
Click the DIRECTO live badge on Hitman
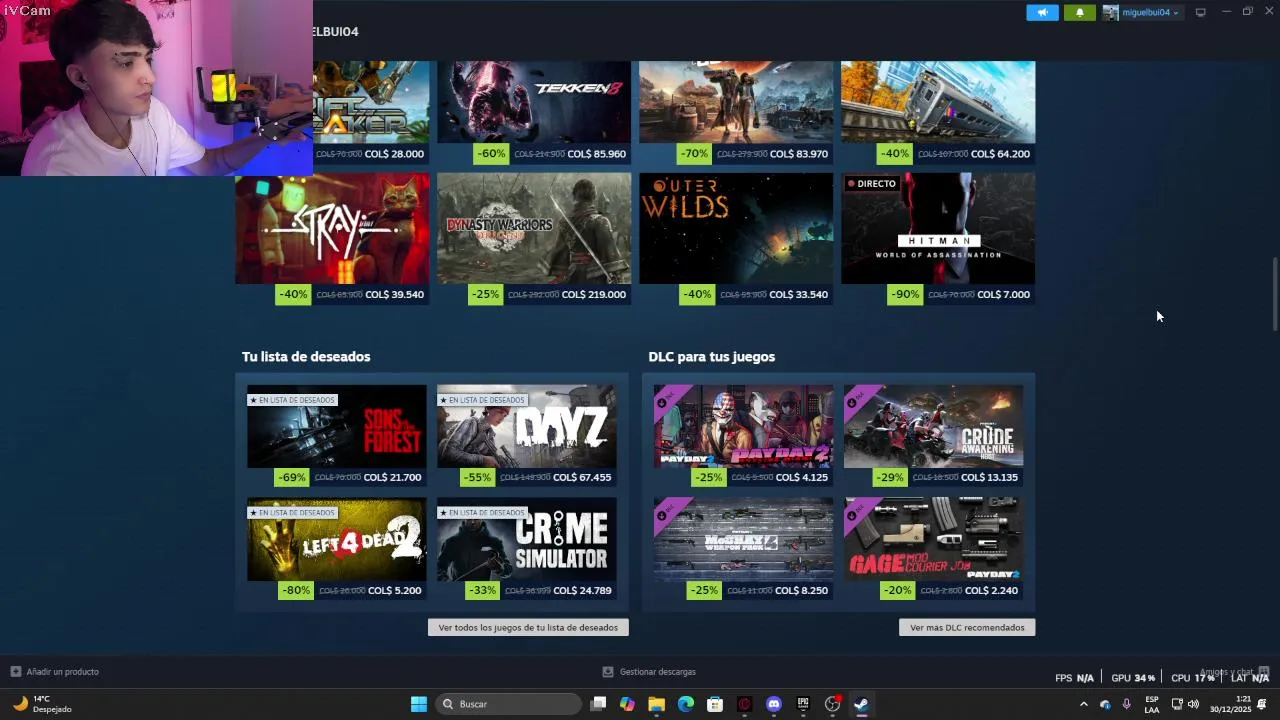tap(872, 184)
